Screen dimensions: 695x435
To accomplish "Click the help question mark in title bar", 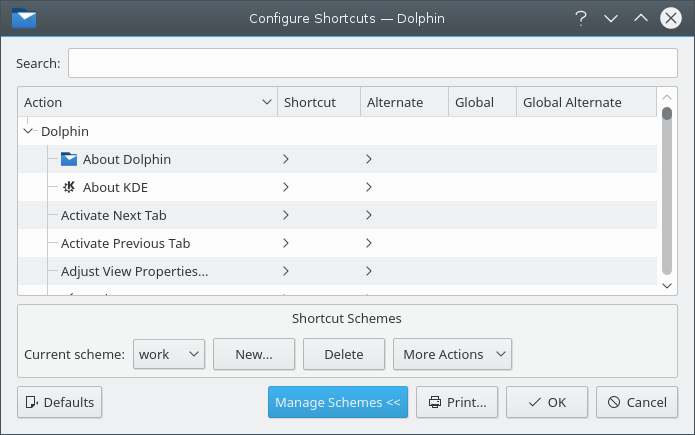I will pyautogui.click(x=580, y=18).
